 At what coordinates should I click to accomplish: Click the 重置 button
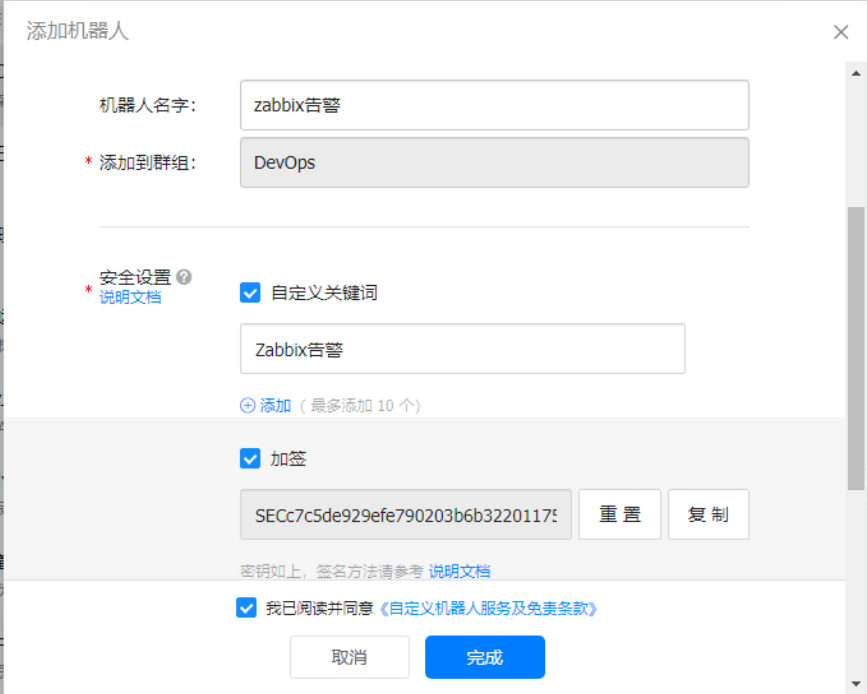619,514
